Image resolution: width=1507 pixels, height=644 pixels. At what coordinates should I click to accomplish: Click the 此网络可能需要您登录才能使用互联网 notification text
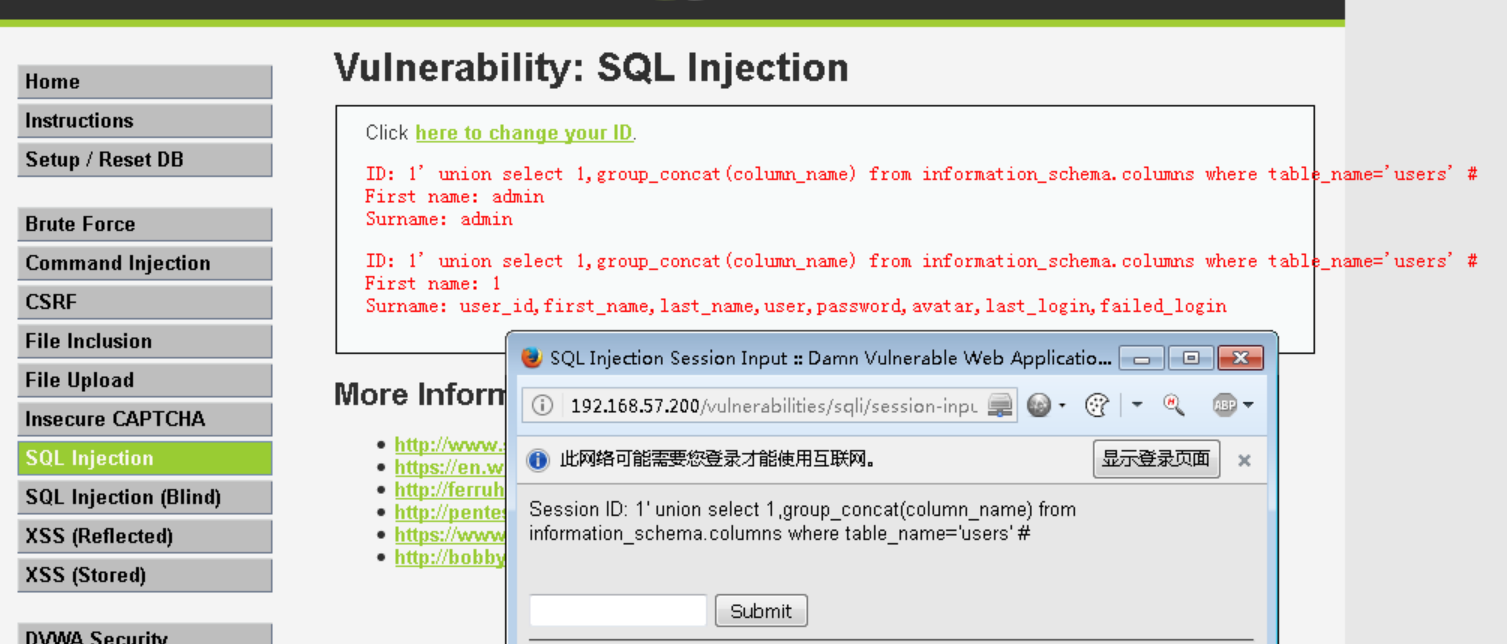(x=719, y=460)
